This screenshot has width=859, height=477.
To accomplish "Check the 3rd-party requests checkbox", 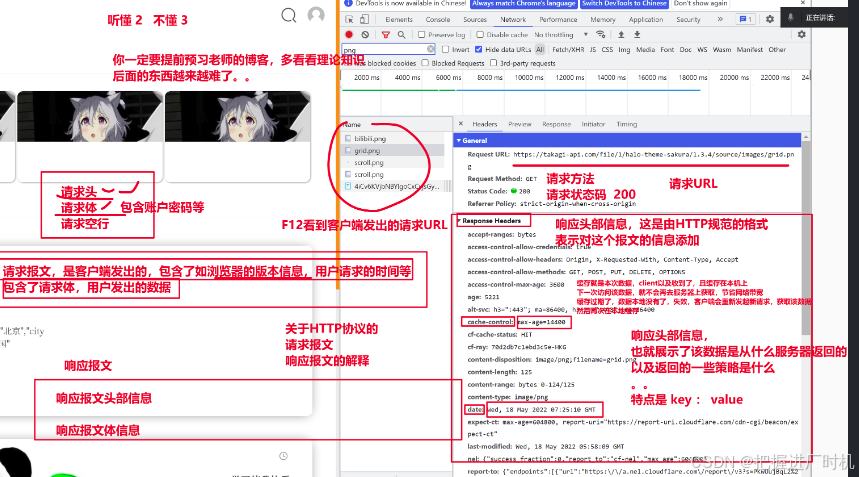I will point(494,63).
